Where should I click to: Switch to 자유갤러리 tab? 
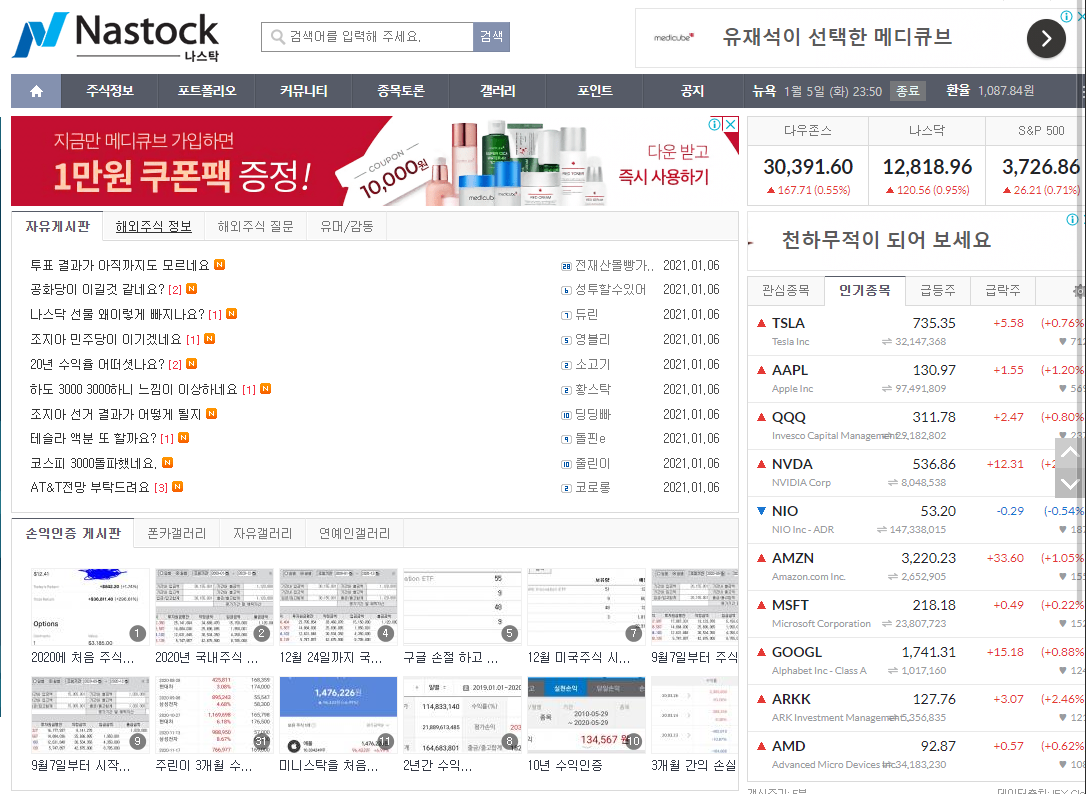[x=262, y=533]
